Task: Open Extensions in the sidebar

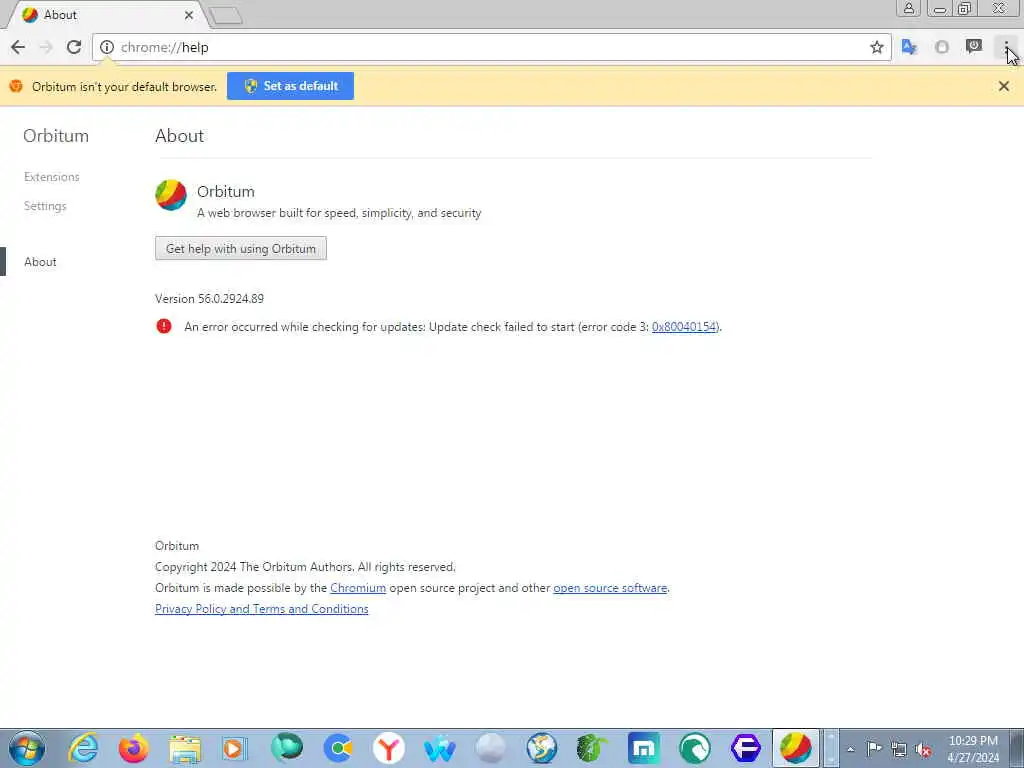Action: [x=52, y=177]
